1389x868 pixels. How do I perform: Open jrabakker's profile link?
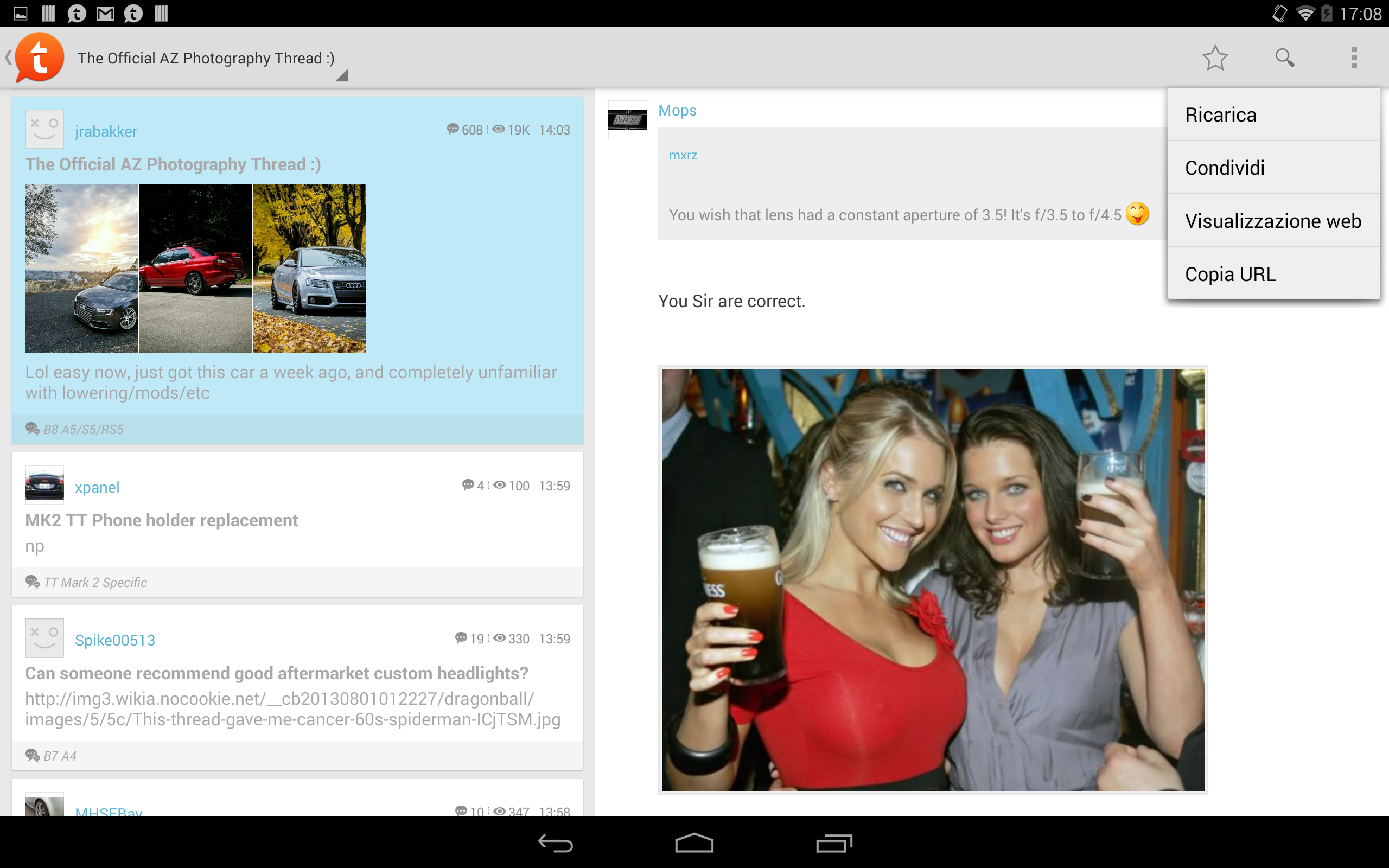[106, 131]
